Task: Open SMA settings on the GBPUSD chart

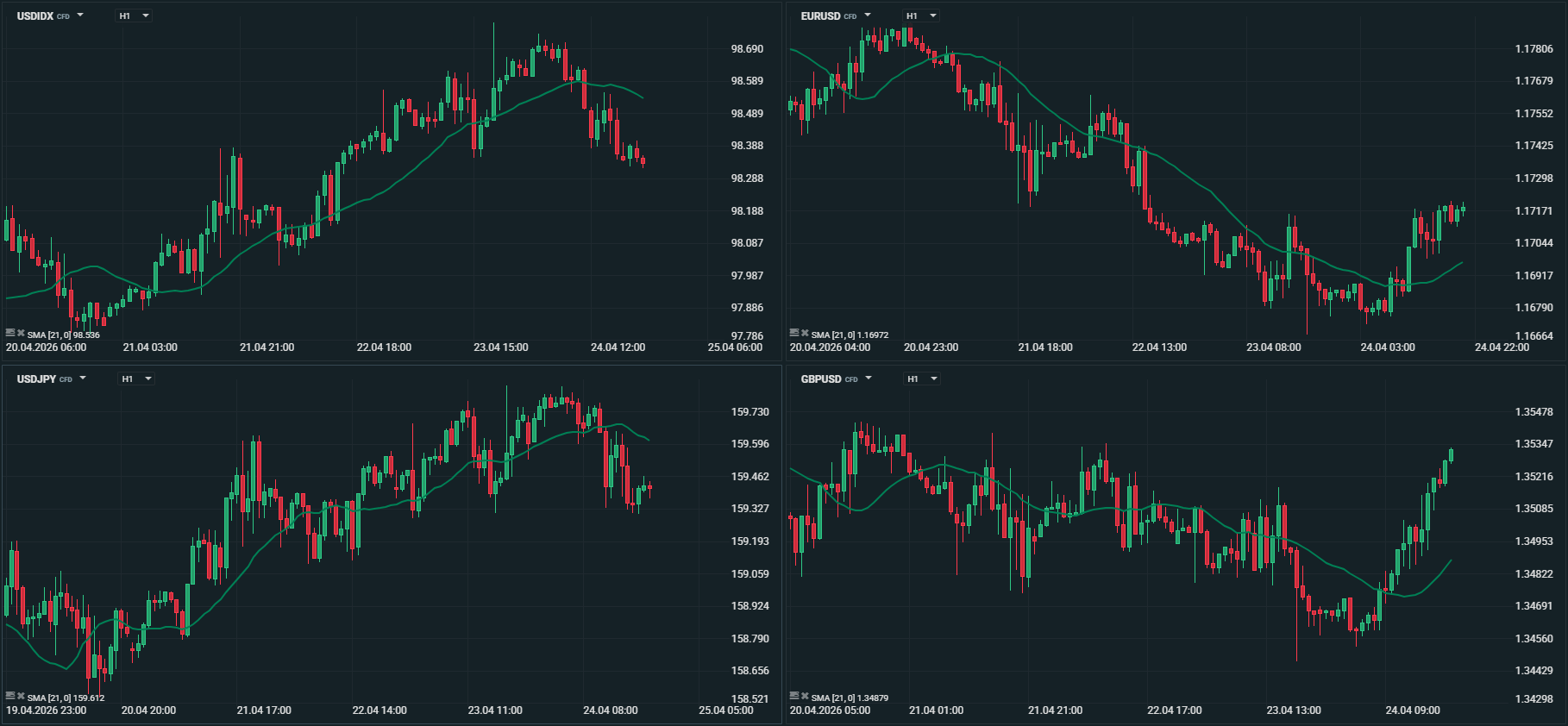Action: 794,697
